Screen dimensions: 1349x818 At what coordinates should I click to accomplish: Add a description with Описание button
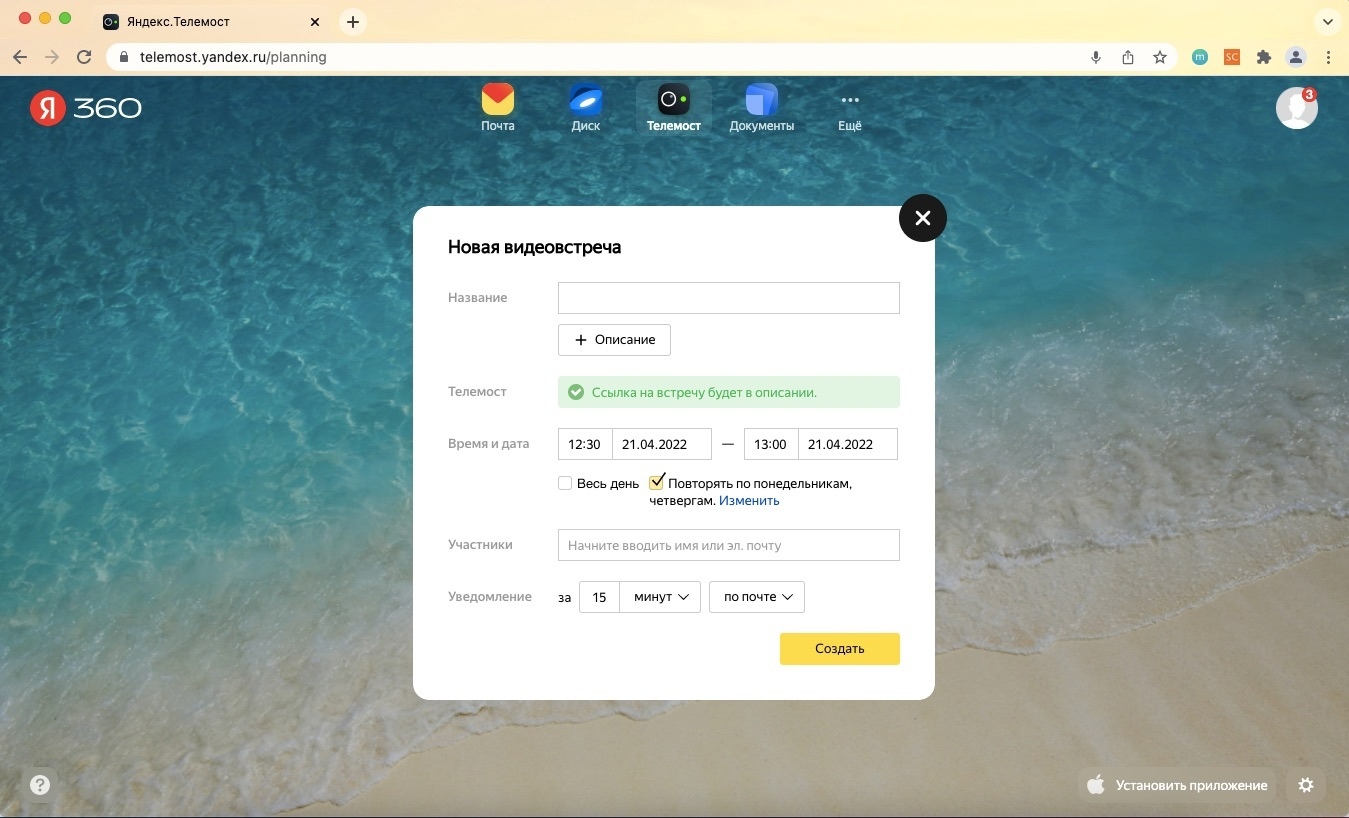(614, 340)
